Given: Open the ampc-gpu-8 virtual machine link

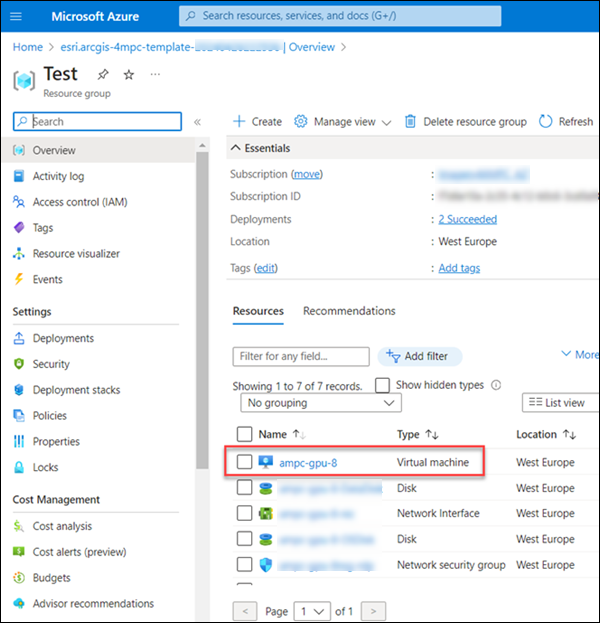Looking at the screenshot, I should click(308, 463).
